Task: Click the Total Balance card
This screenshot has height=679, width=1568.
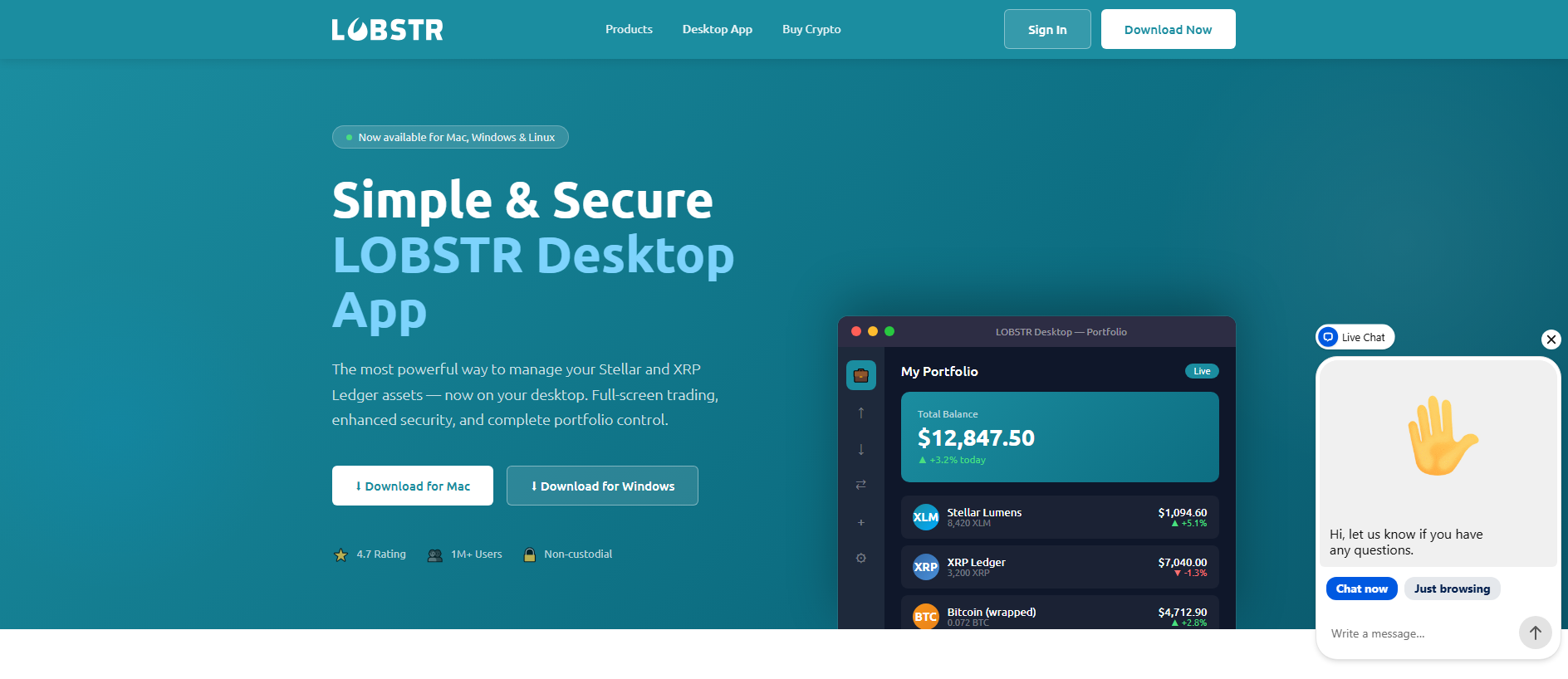Action: coord(1060,437)
